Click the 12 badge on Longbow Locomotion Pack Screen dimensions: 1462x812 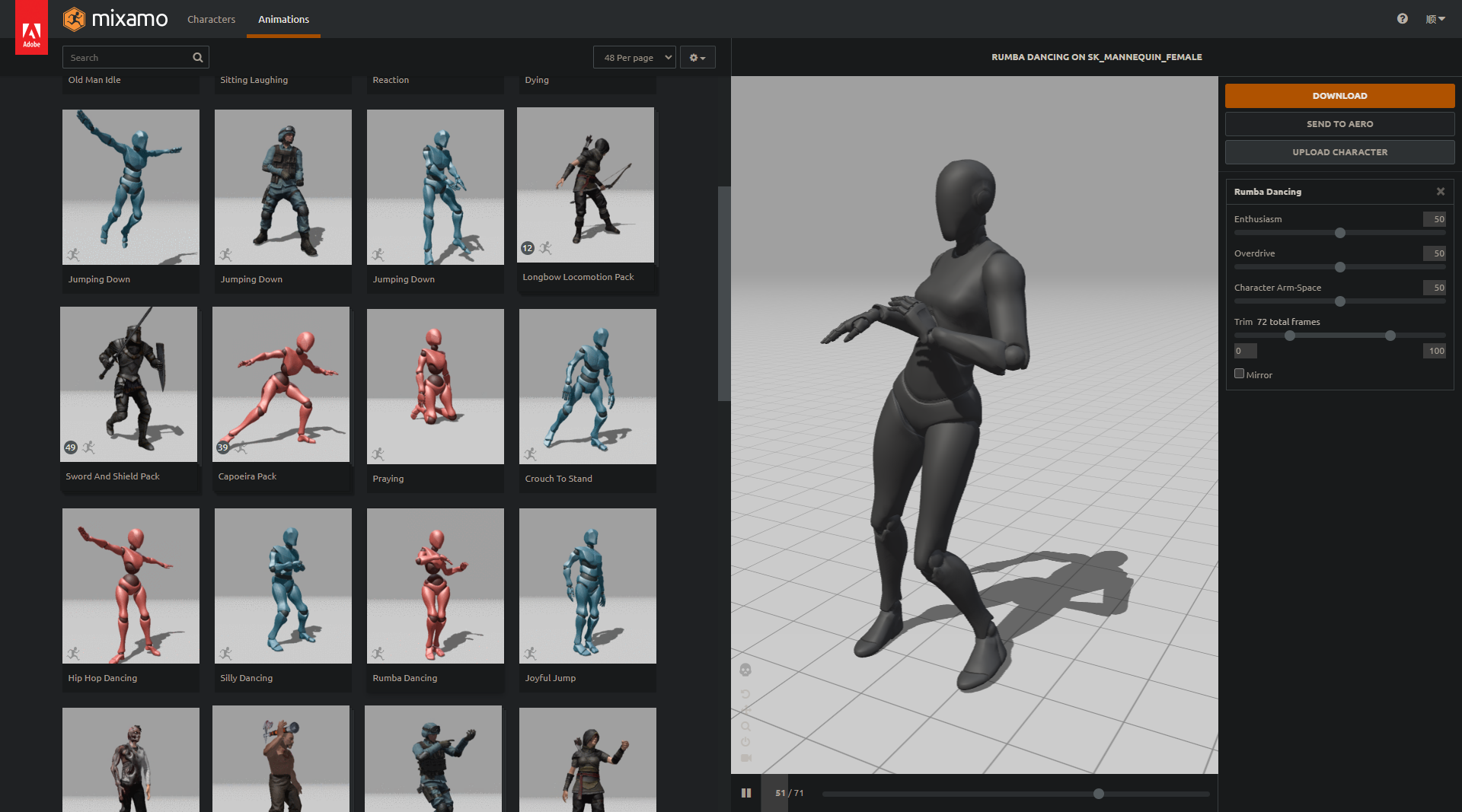click(528, 248)
